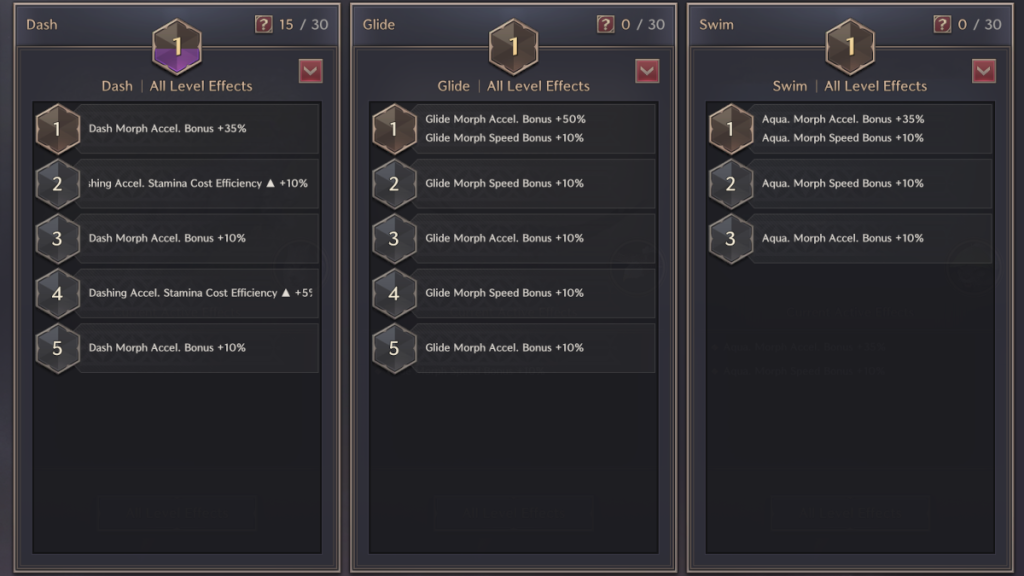Viewport: 1024px width, 576px height.
Task: Open the Swim help question mark icon
Action: coord(942,24)
